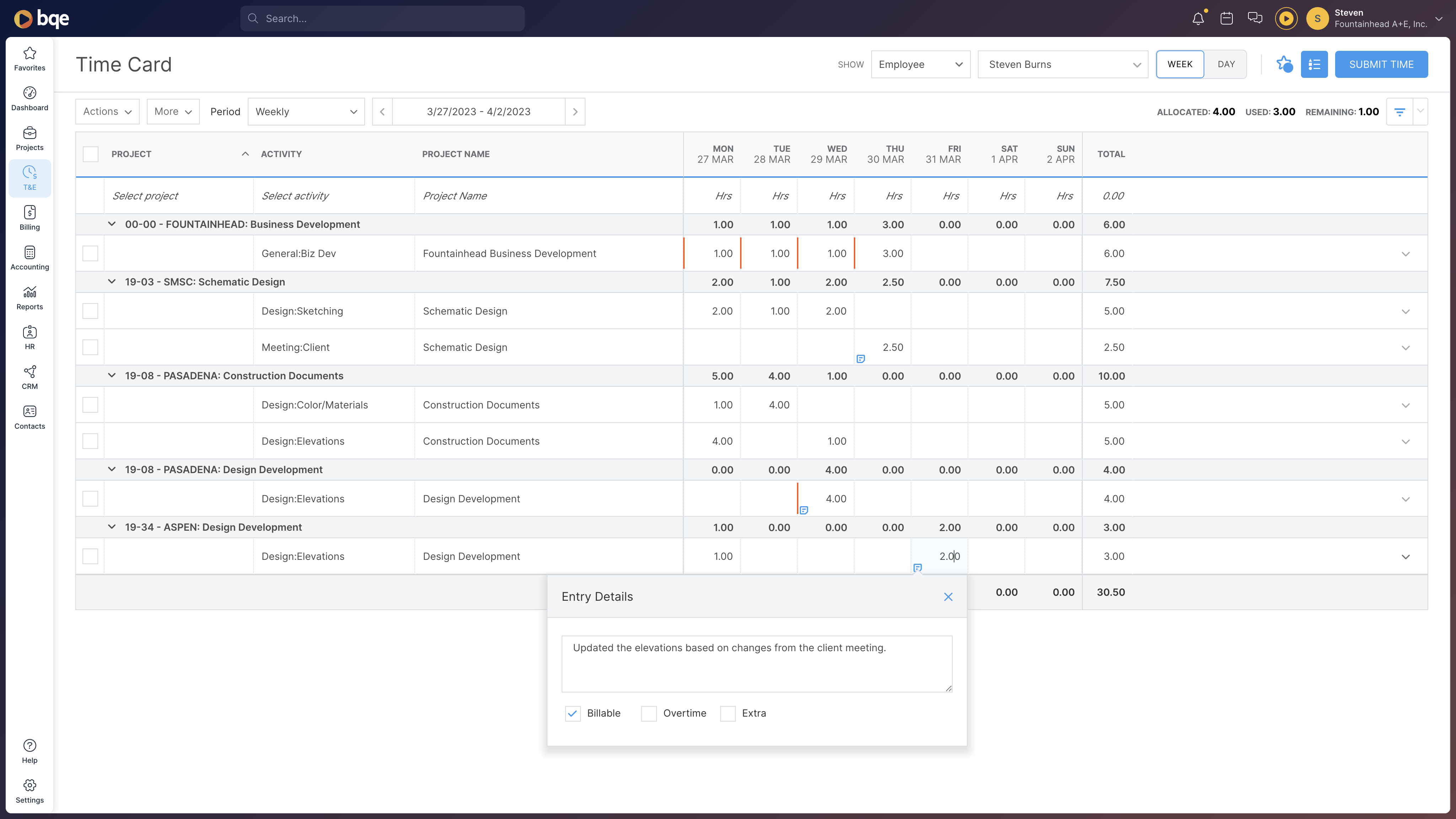Image resolution: width=1456 pixels, height=819 pixels.
Task: Open the Employee show dropdown
Action: coord(921,64)
